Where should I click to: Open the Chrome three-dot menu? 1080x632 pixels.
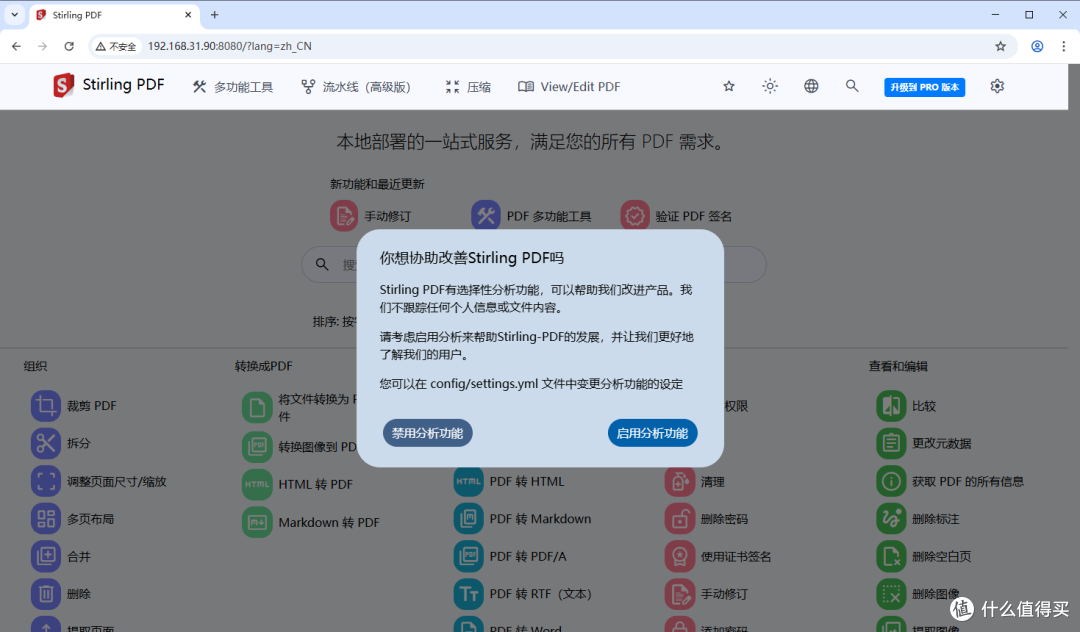tap(1063, 46)
